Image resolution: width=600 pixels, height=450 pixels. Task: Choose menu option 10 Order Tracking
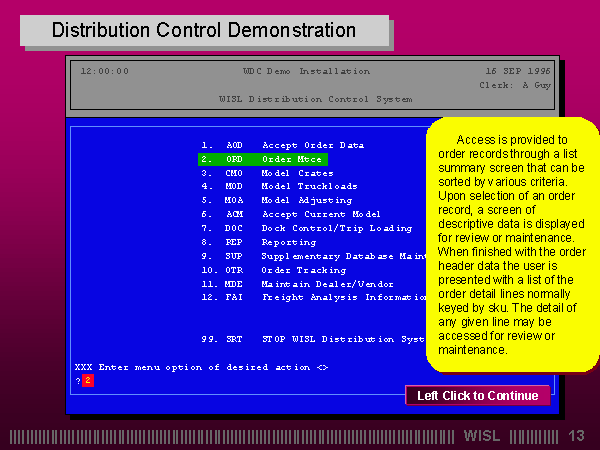[303, 270]
